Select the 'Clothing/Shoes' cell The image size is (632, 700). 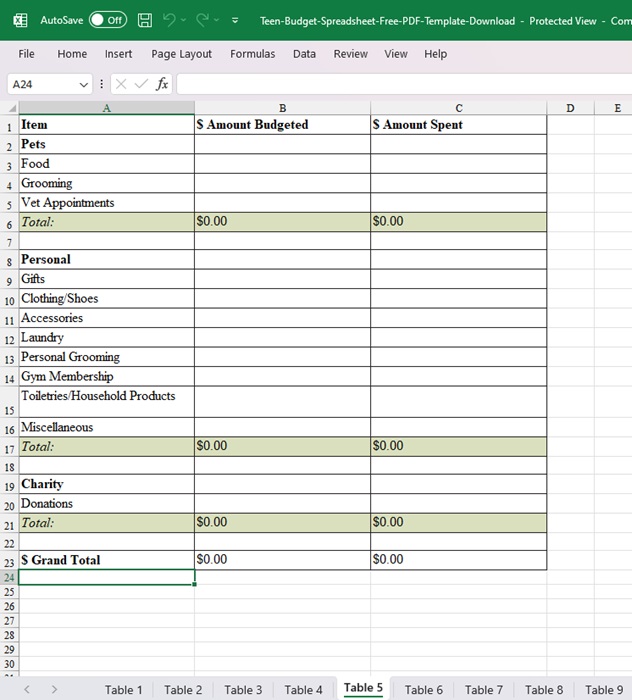tap(107, 298)
